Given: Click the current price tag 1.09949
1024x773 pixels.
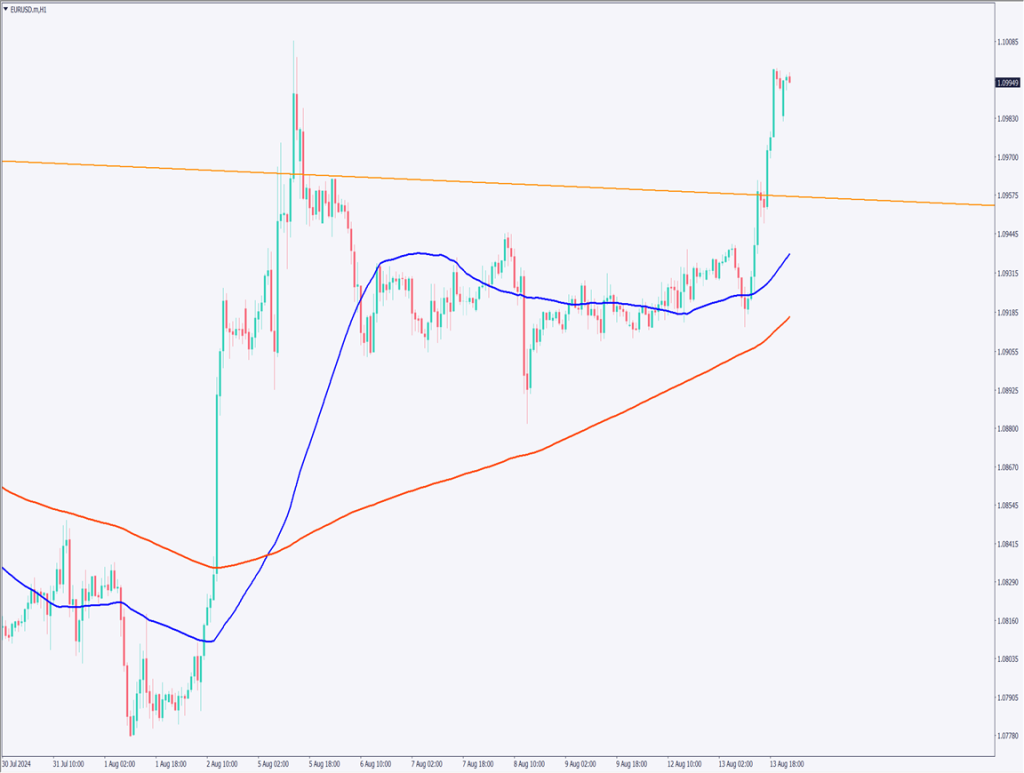Looking at the screenshot, I should 1008,83.
